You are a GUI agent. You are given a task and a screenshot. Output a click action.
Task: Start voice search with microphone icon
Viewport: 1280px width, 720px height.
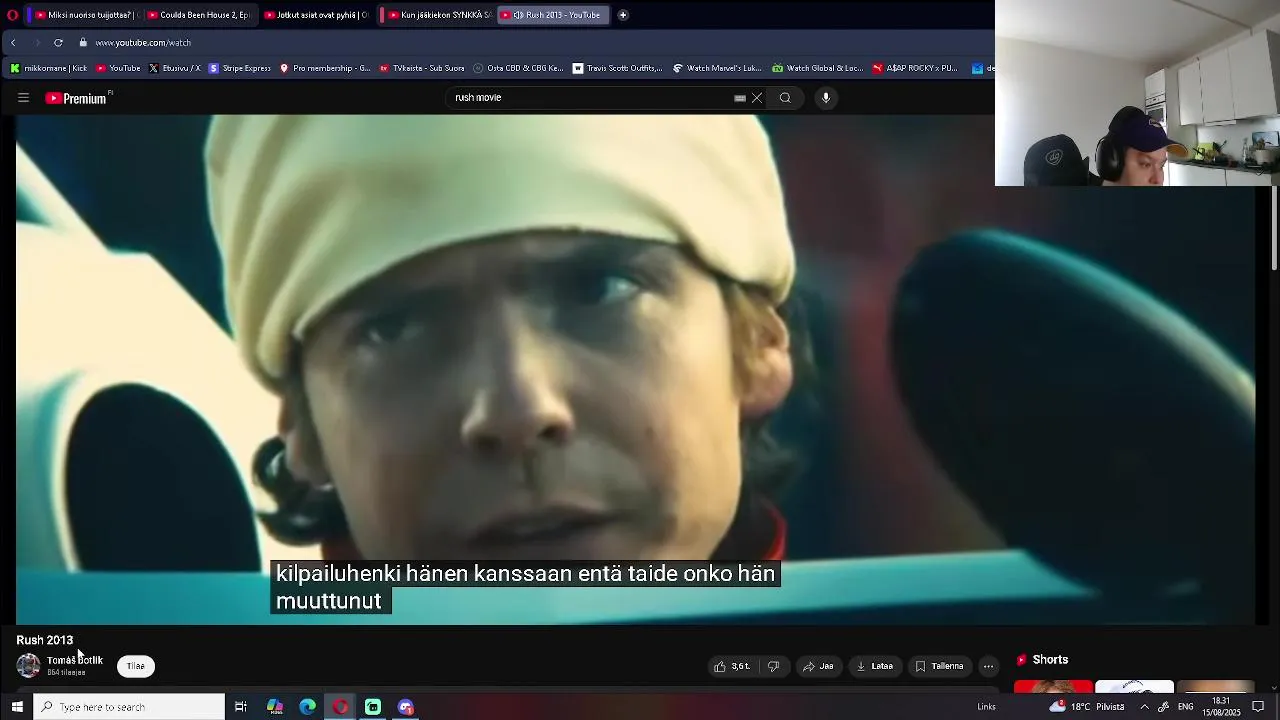tap(826, 98)
